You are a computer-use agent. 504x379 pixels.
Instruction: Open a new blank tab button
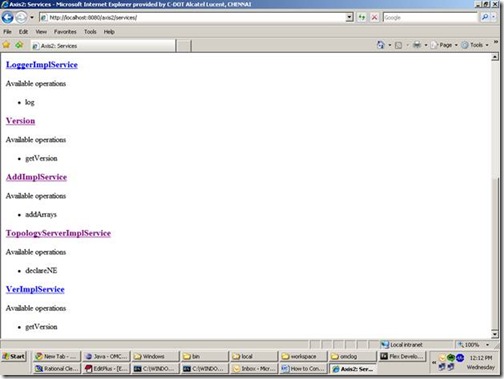click(183, 46)
